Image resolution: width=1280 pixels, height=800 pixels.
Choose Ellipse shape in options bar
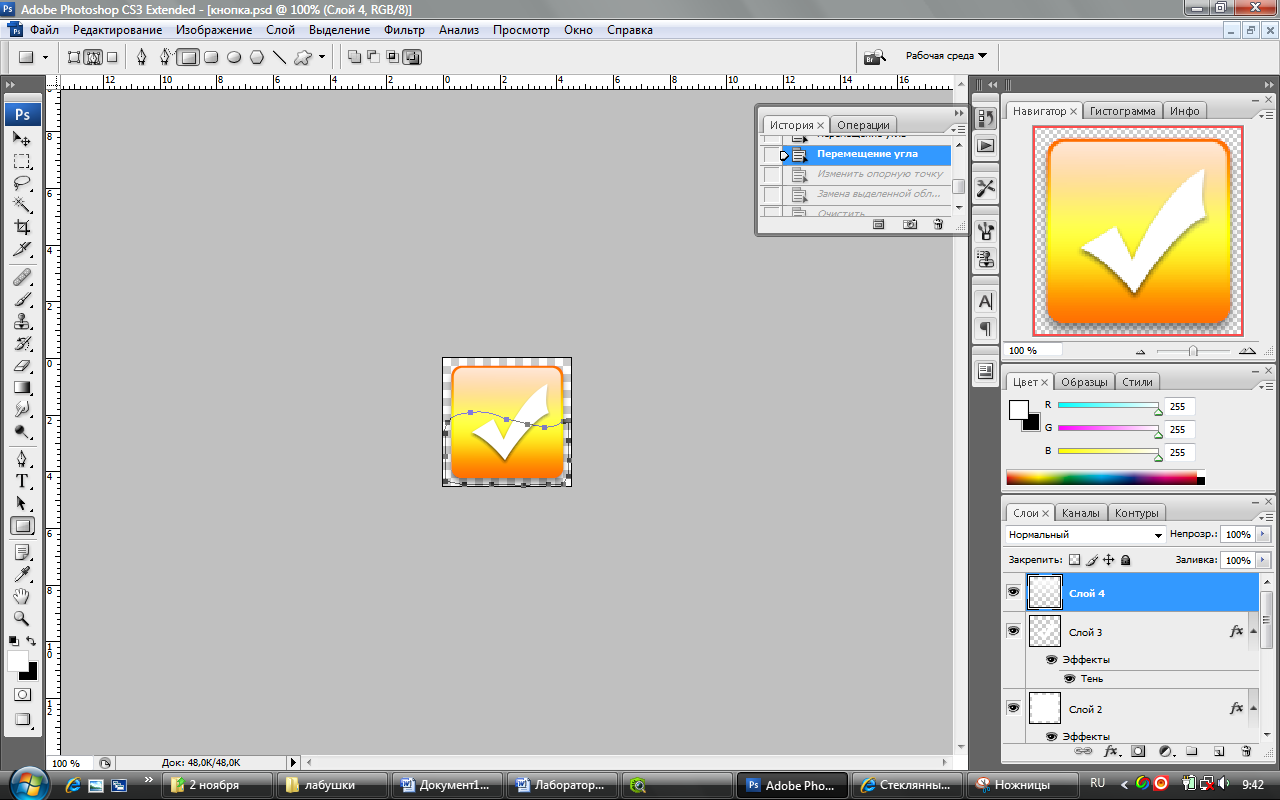pyautogui.click(x=234, y=57)
